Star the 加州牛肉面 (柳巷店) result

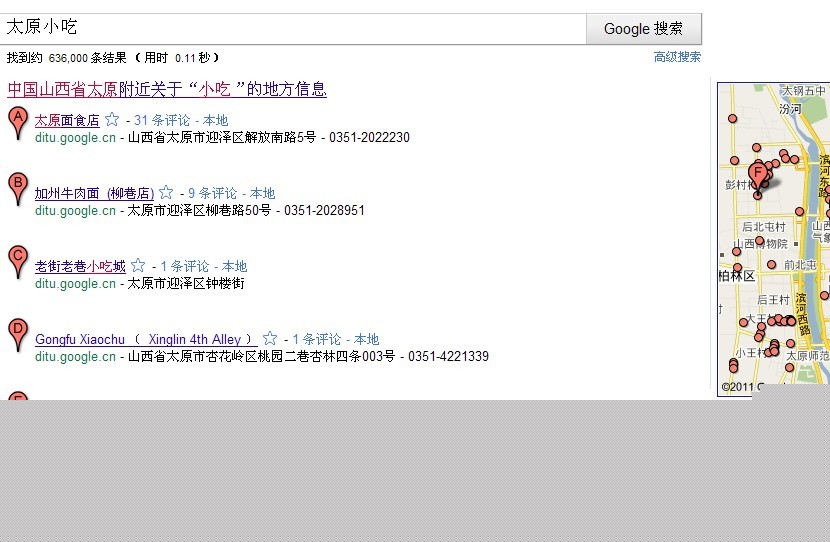(166, 192)
